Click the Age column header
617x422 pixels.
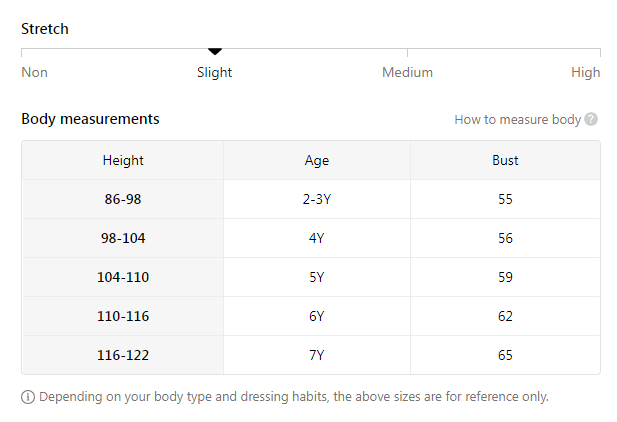pos(317,160)
